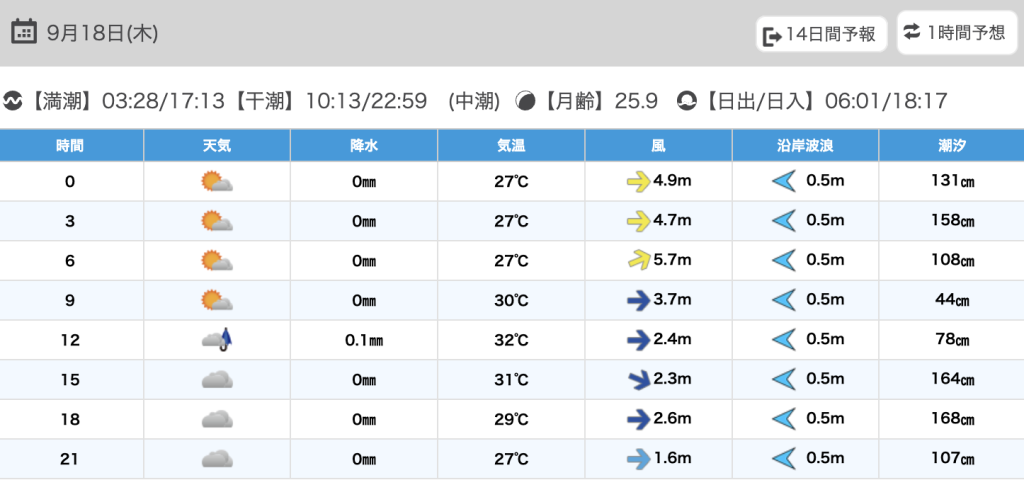Click the calendar icon beside 9月18日
This screenshot has width=1024, height=480.
(x=24, y=32)
